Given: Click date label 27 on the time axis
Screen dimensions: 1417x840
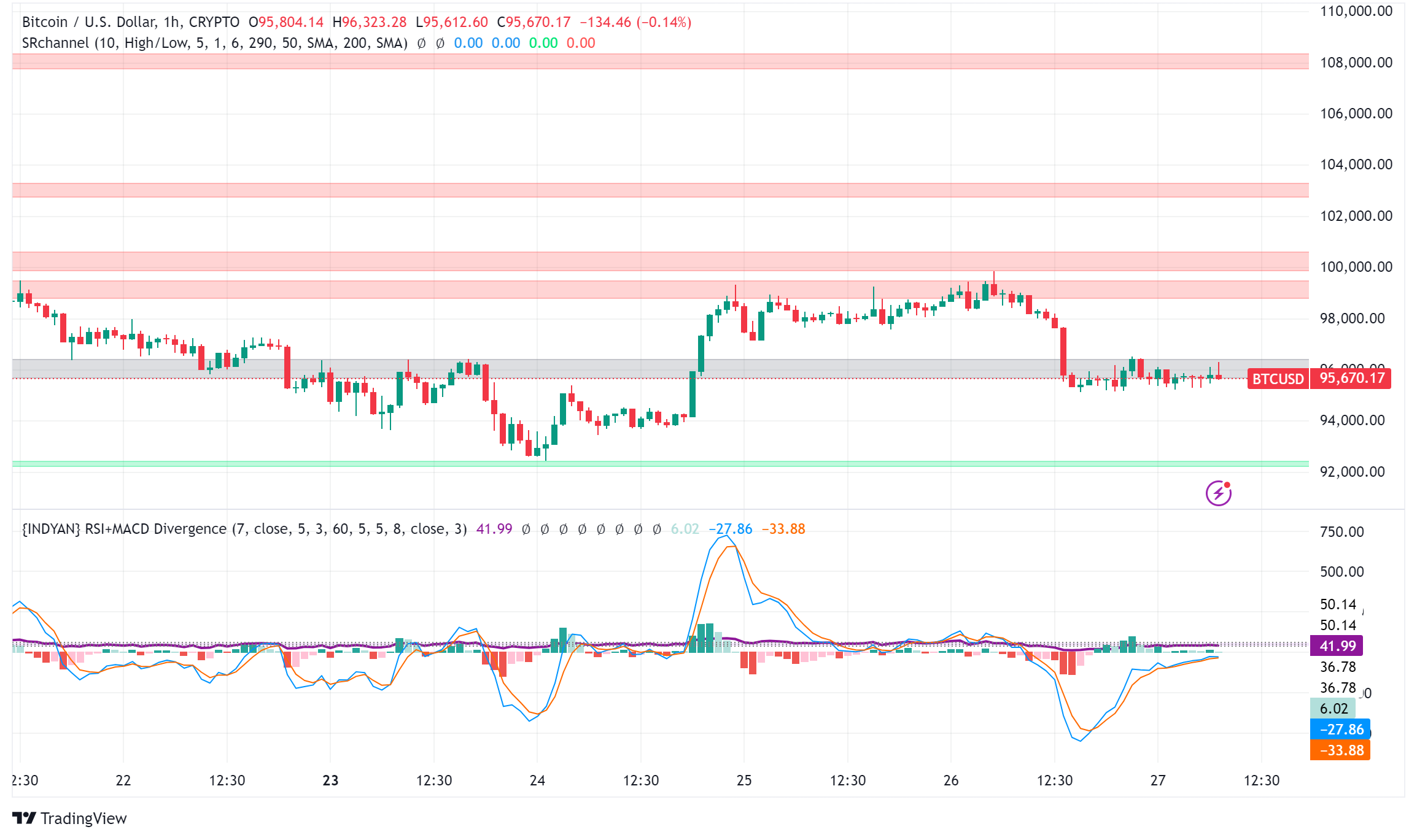Looking at the screenshot, I should click(1158, 780).
